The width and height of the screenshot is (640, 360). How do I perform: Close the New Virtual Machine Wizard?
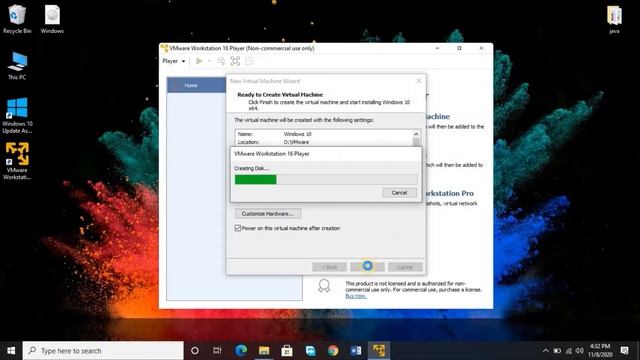(419, 81)
